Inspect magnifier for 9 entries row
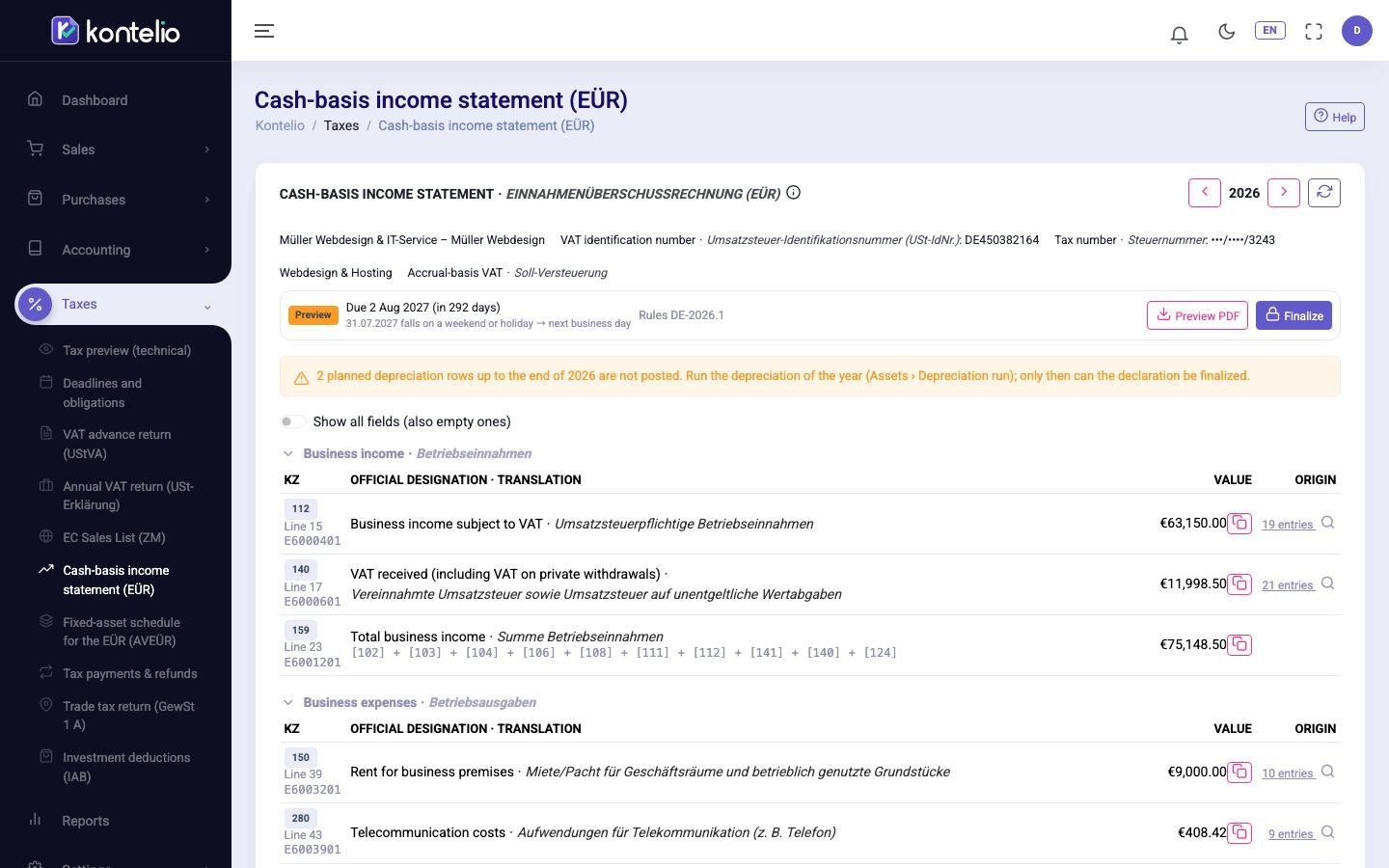The height and width of the screenshot is (868, 1389). [x=1327, y=832]
